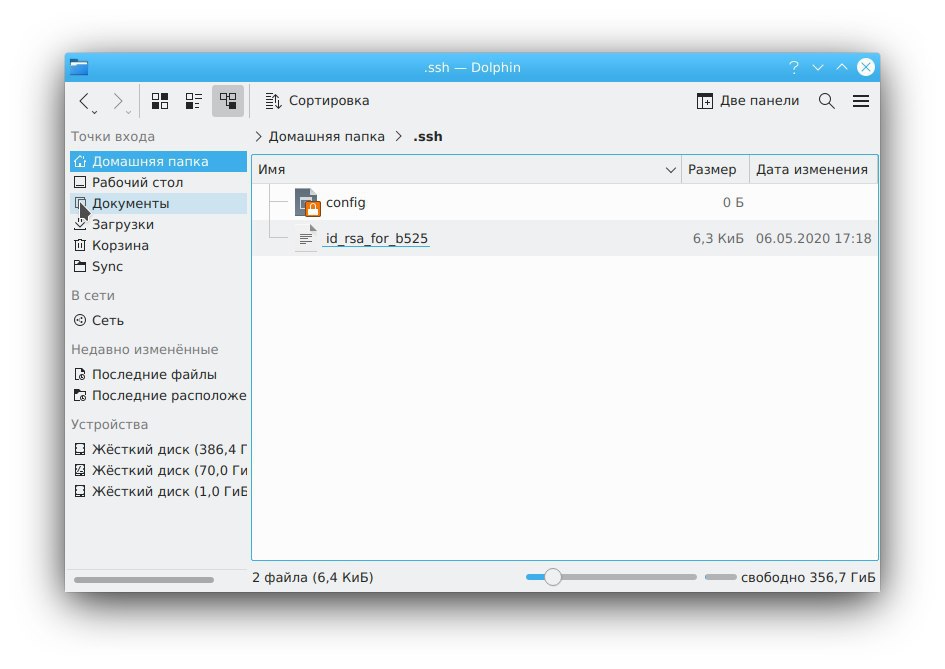
Task: Open the search magnifier
Action: [827, 101]
